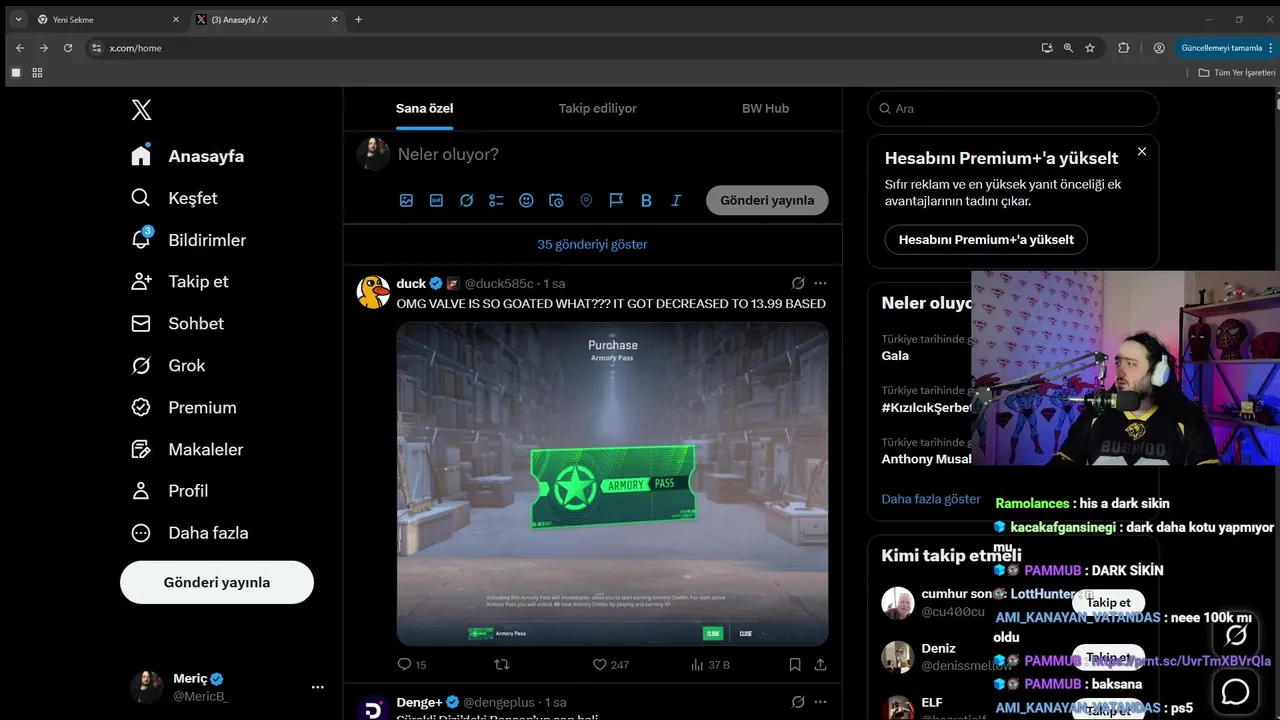Switch to the Sana özel tab
The image size is (1280, 720).
click(424, 108)
